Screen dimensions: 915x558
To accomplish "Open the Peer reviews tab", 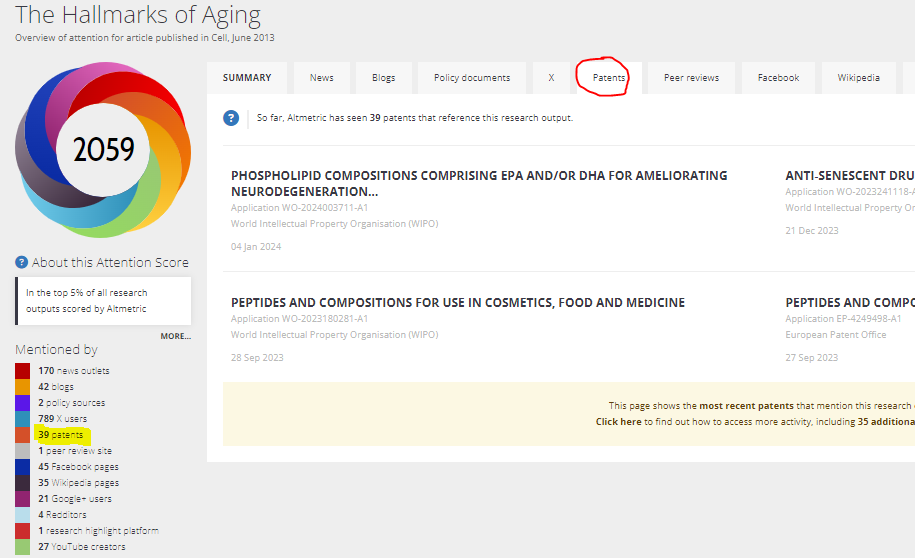I will 691,78.
